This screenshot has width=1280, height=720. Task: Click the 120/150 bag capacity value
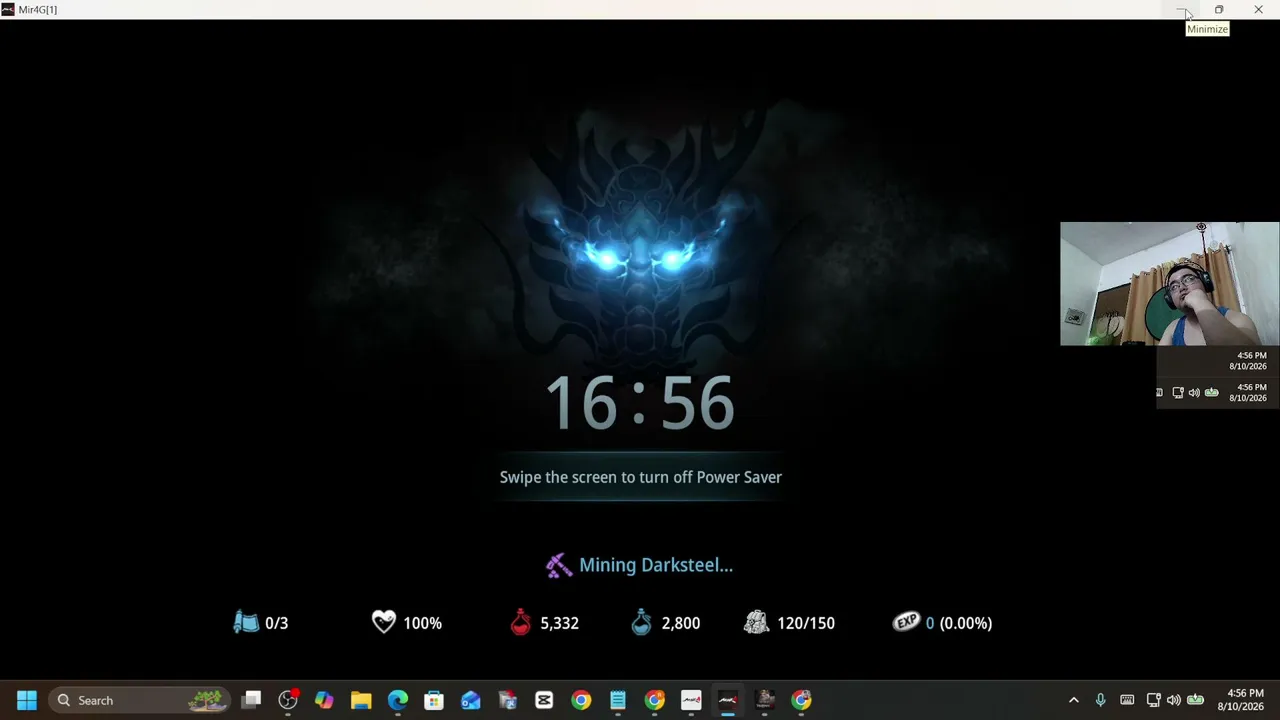click(x=806, y=623)
